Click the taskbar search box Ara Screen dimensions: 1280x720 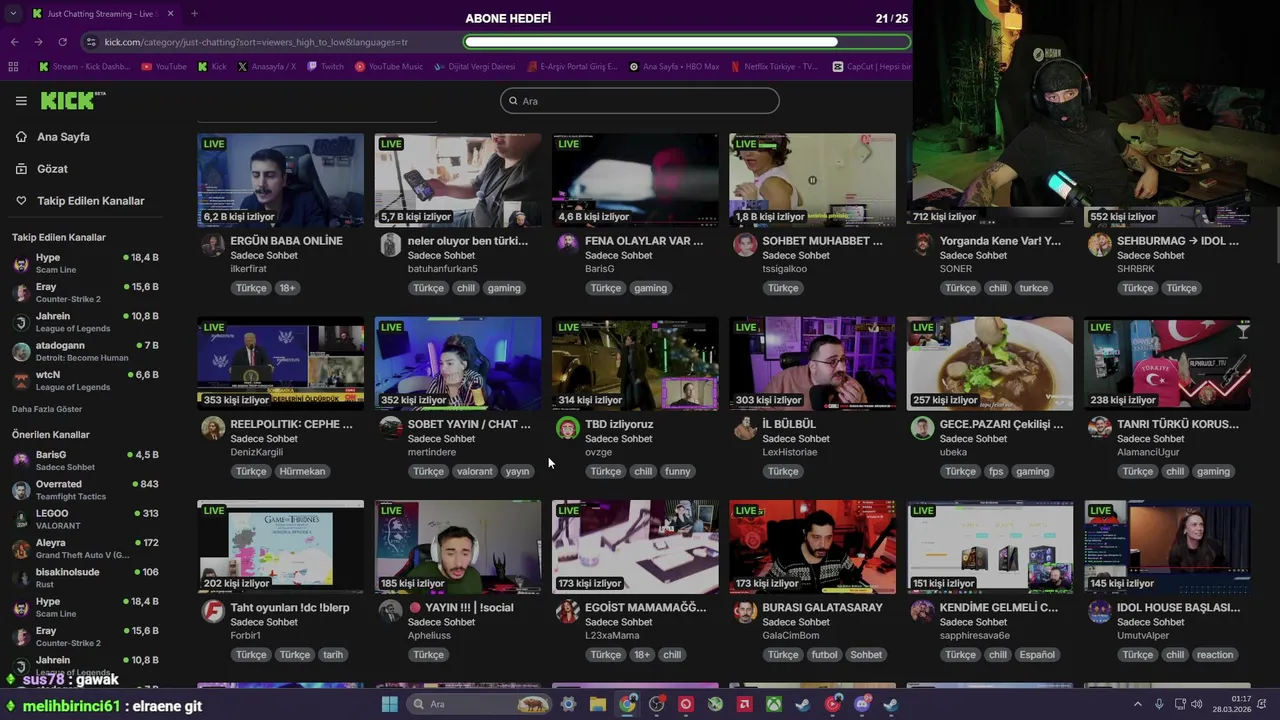coord(479,704)
